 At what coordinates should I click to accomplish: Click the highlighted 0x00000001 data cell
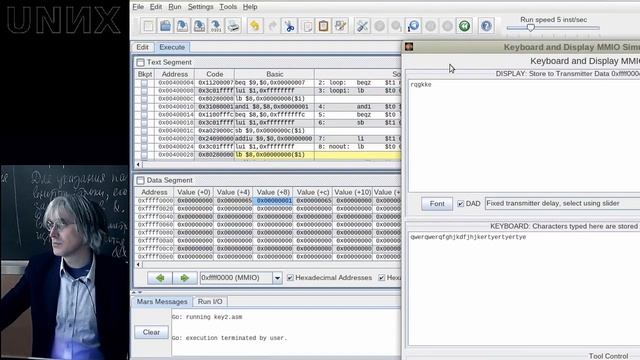273,201
